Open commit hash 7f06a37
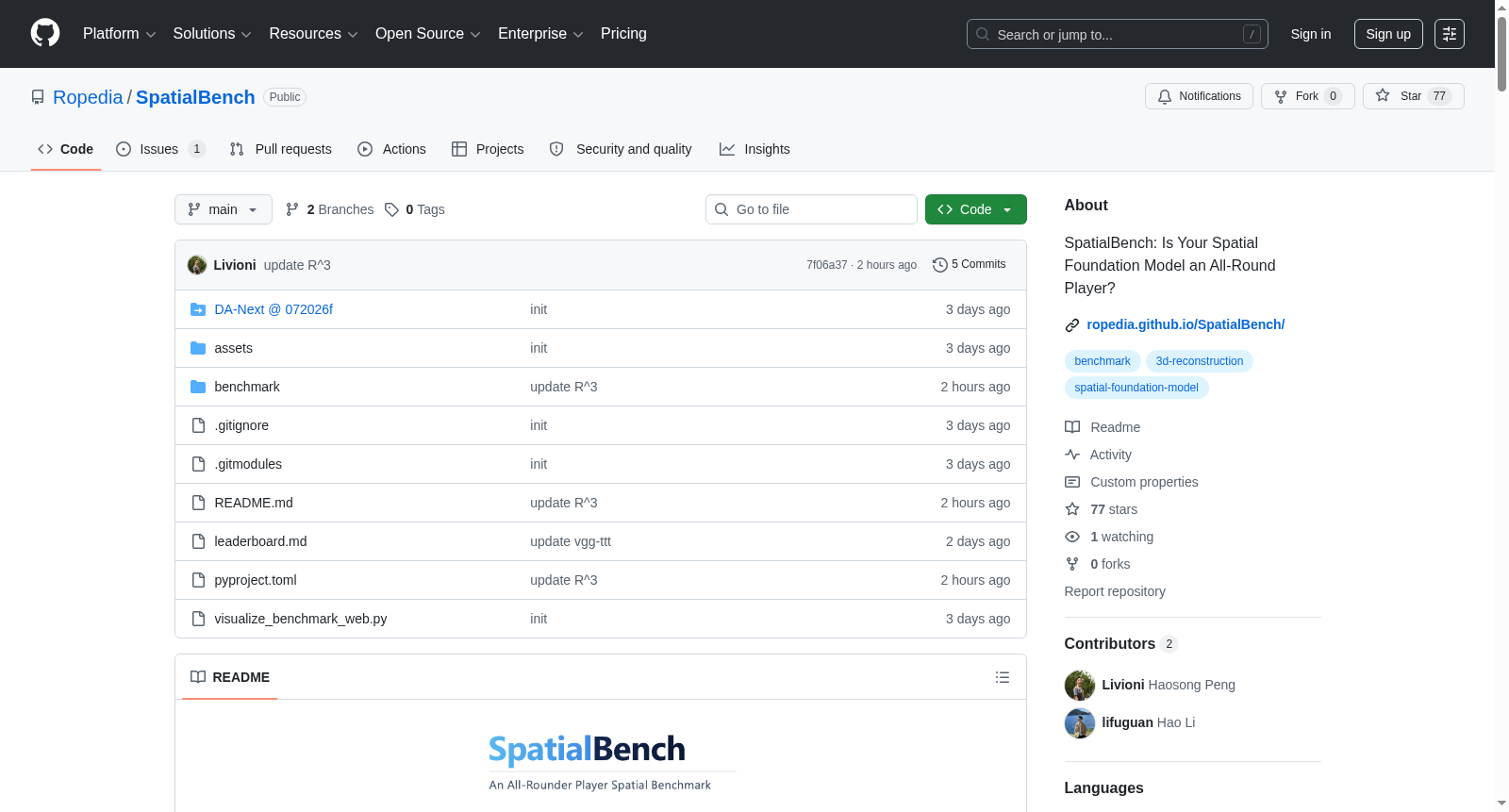Viewport: 1509px width, 812px height. click(827, 265)
